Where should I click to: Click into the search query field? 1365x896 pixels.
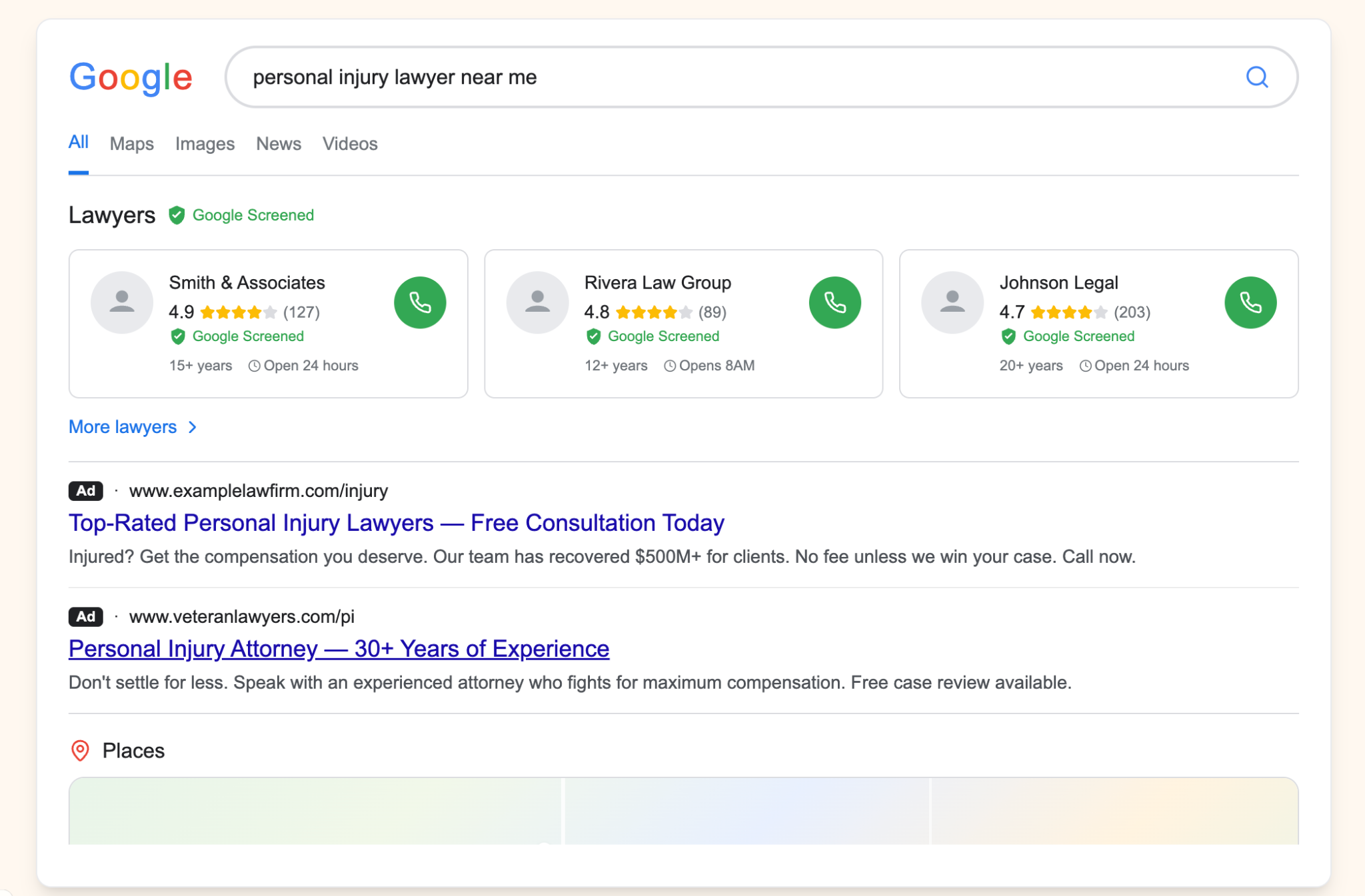[x=733, y=77]
